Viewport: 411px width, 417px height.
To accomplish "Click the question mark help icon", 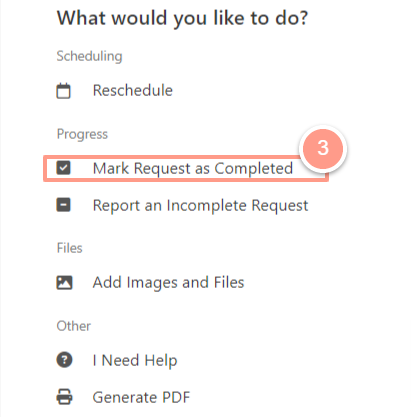I will click(64, 360).
